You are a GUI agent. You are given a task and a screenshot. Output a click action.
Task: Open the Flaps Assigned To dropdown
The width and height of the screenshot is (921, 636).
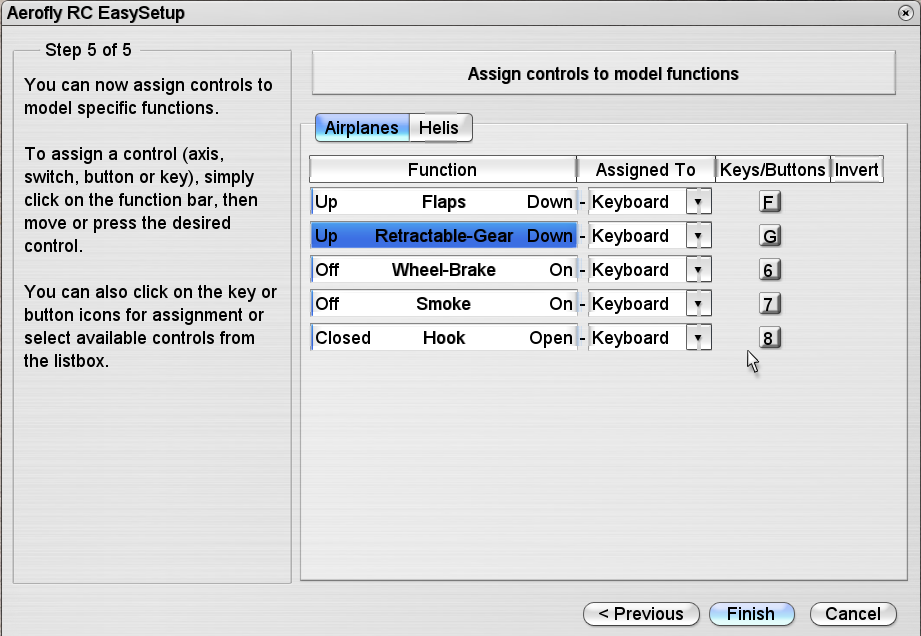pyautogui.click(x=699, y=202)
